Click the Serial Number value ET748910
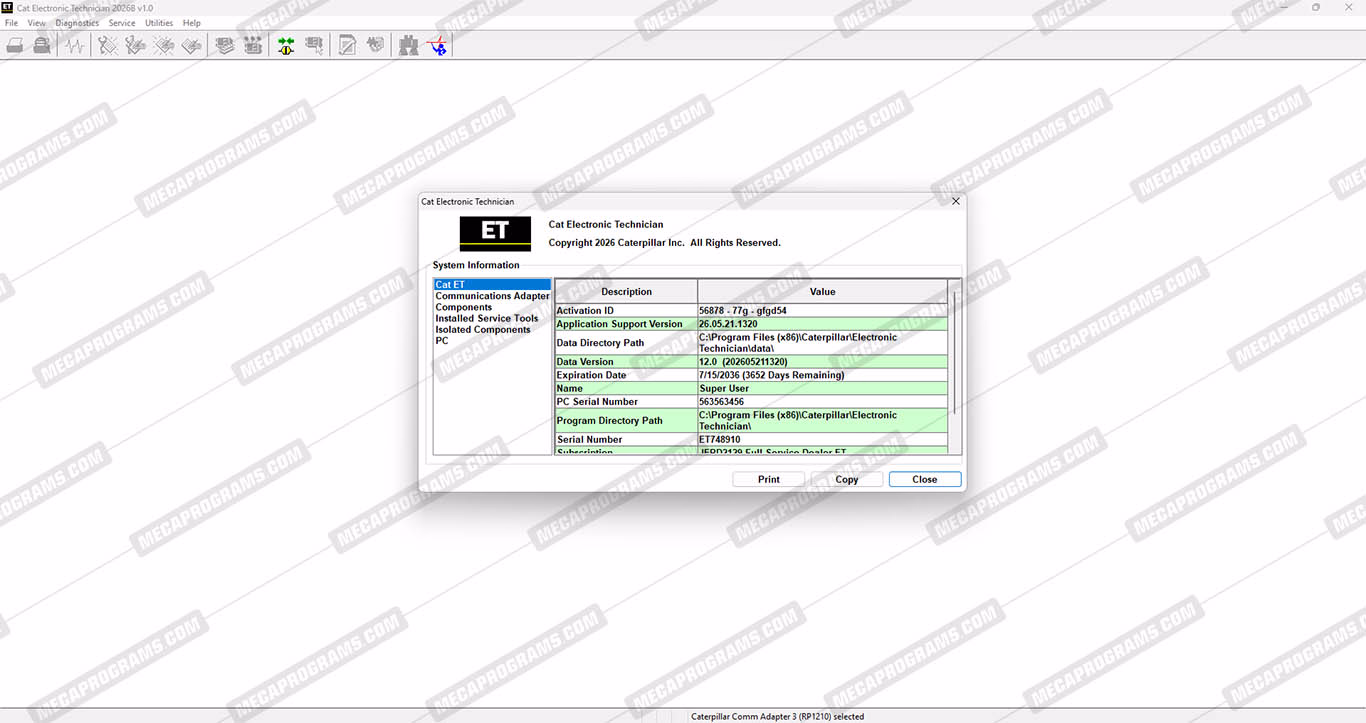The height and width of the screenshot is (723, 1366). click(x=822, y=439)
